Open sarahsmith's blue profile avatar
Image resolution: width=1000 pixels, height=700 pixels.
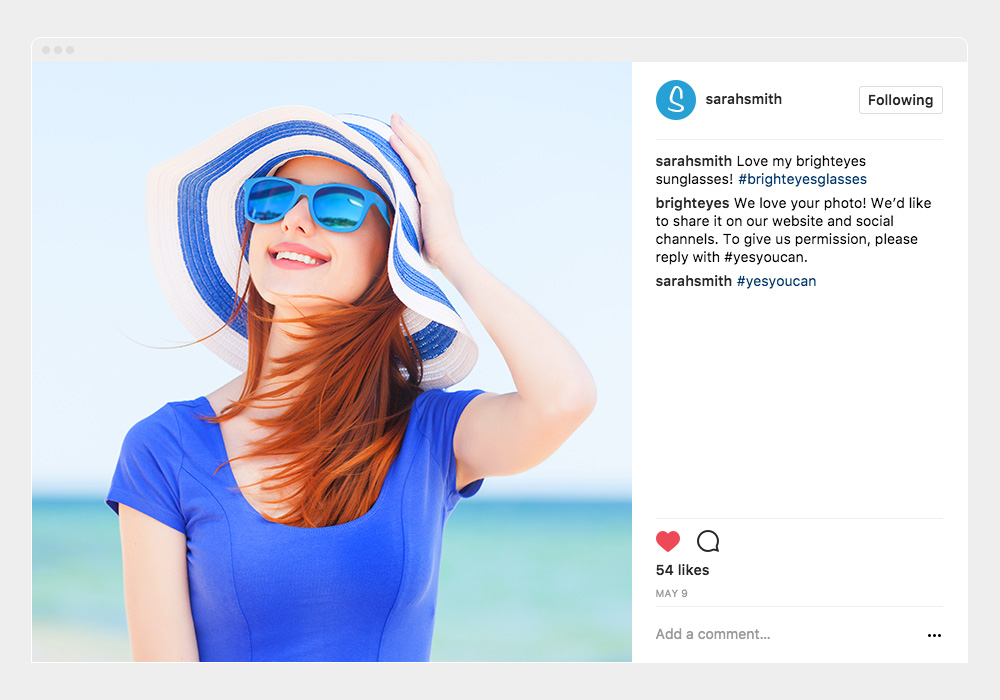tap(676, 100)
